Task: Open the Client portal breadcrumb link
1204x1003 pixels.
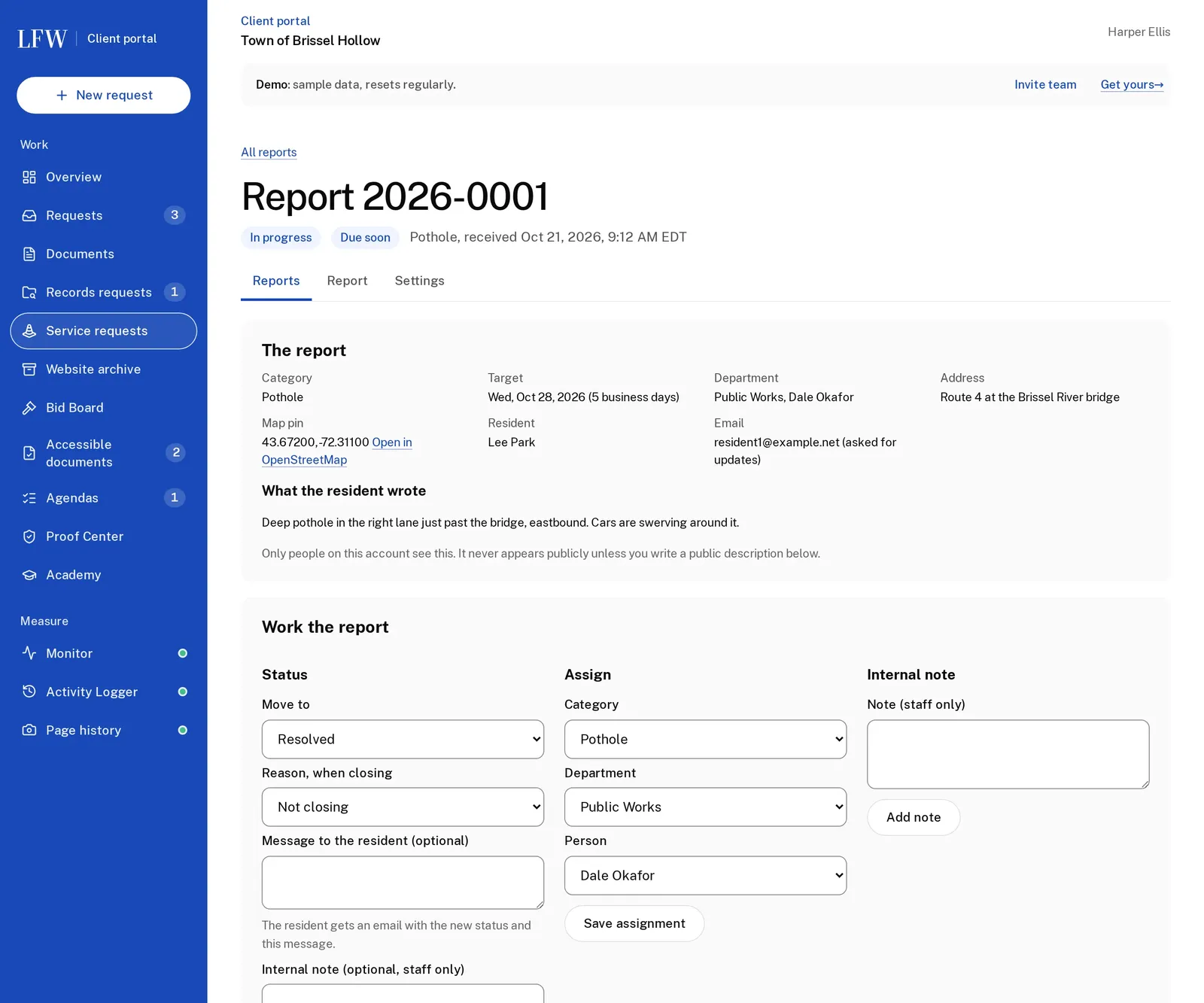Action: 275,21
